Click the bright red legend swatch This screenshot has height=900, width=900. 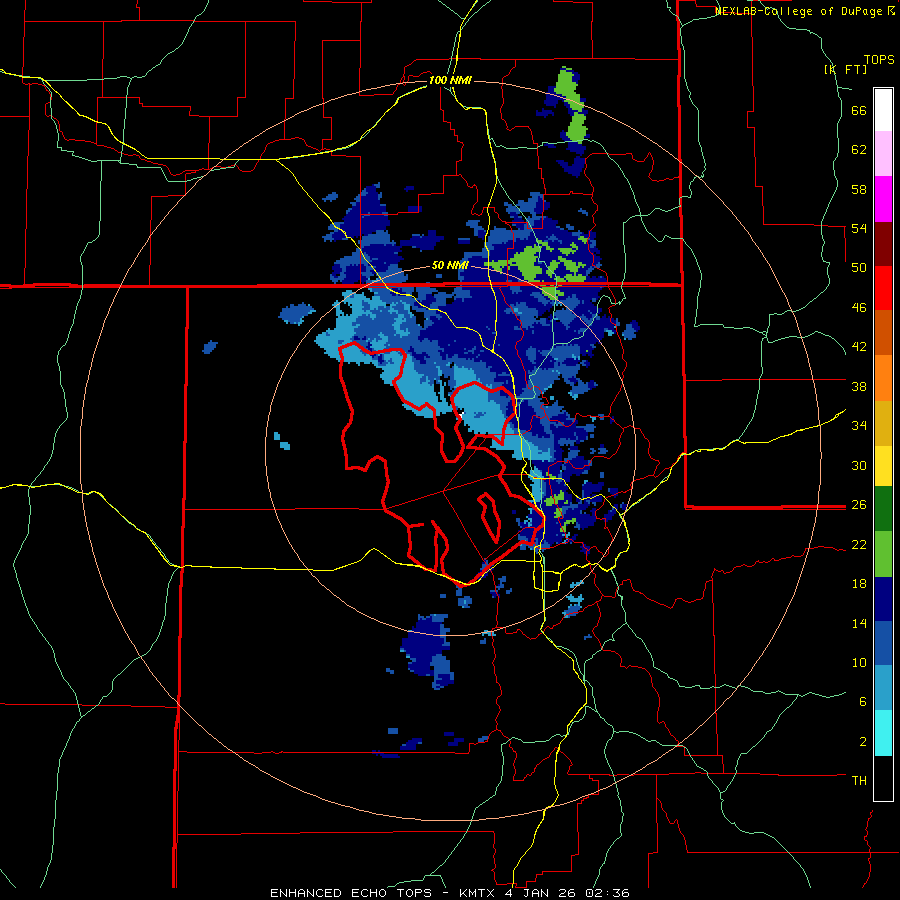click(883, 288)
